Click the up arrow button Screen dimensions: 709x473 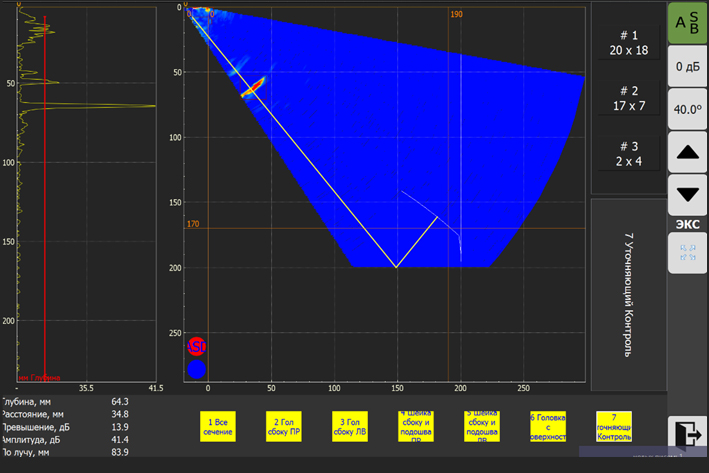(687, 152)
